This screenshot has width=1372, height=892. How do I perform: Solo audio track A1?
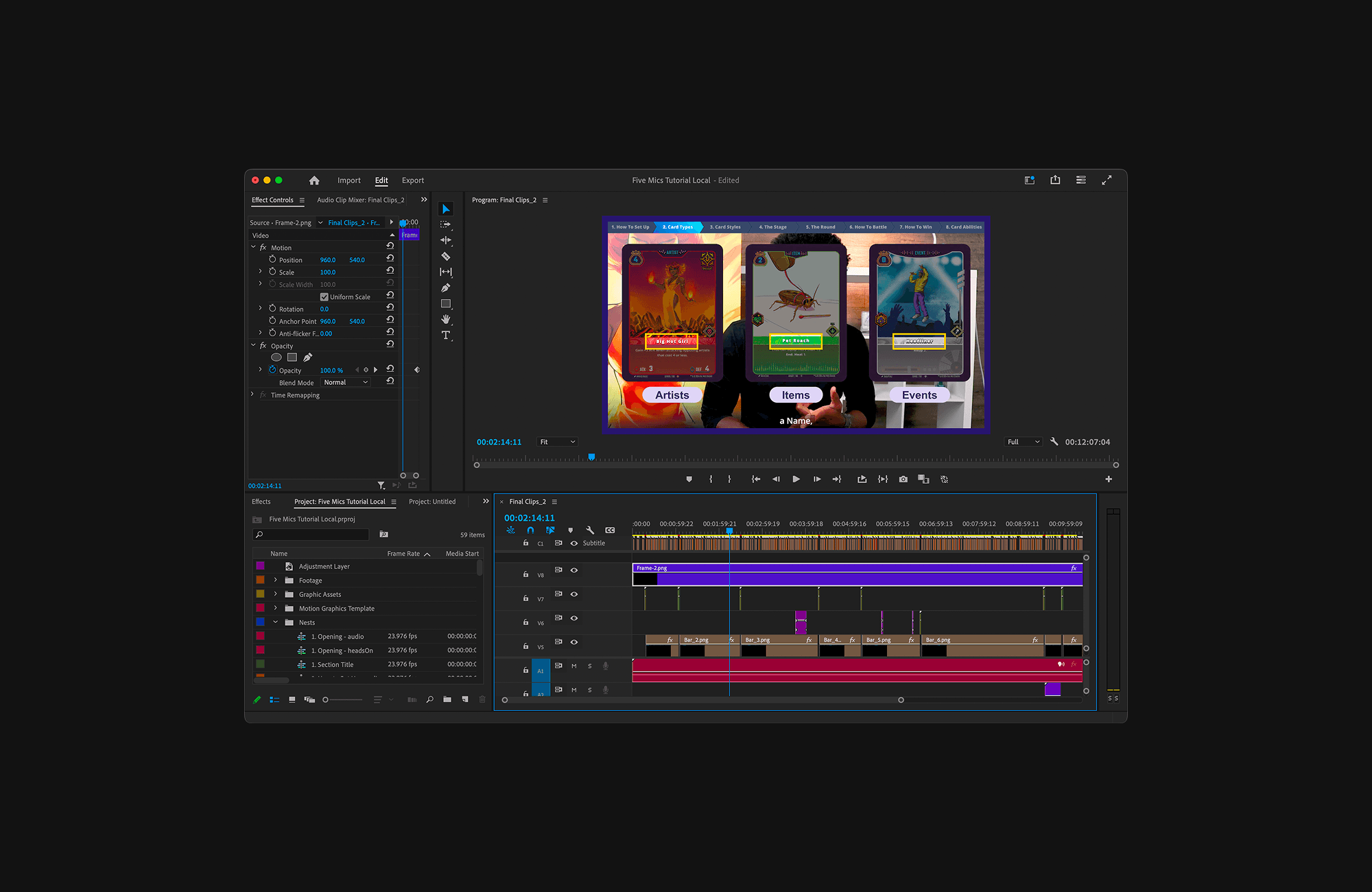point(590,666)
